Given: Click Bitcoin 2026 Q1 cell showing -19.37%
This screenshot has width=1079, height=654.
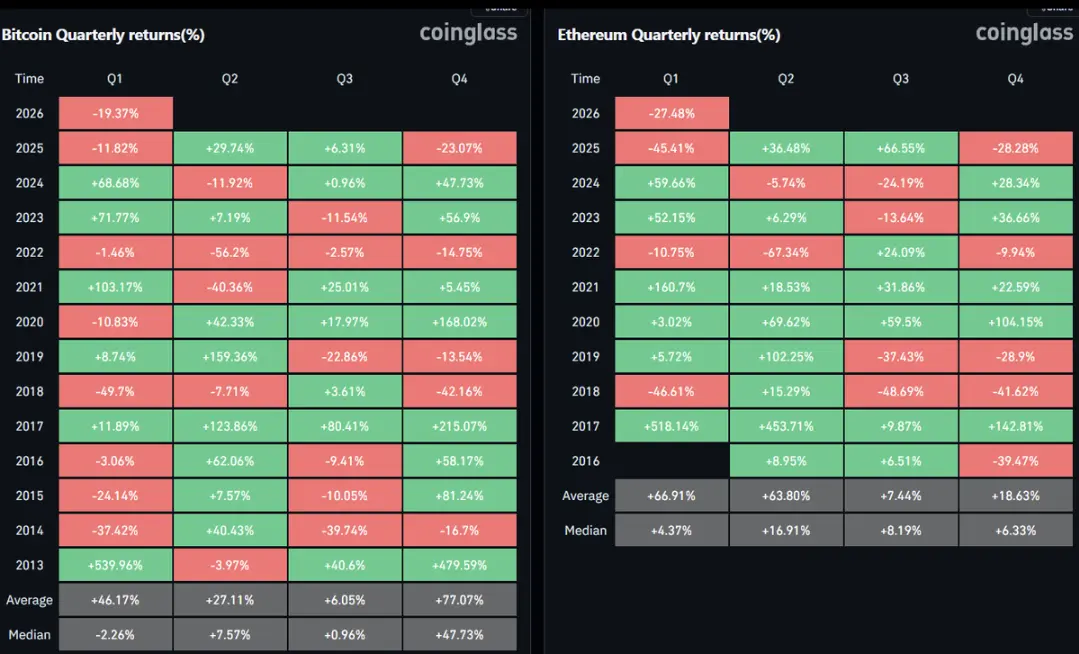Looking at the screenshot, I should [x=115, y=114].
